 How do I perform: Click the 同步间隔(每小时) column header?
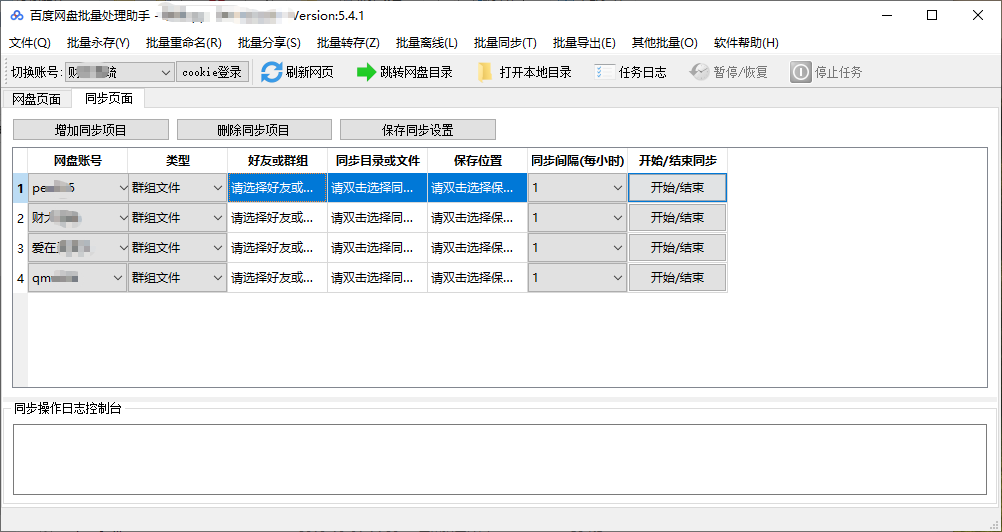pos(578,161)
